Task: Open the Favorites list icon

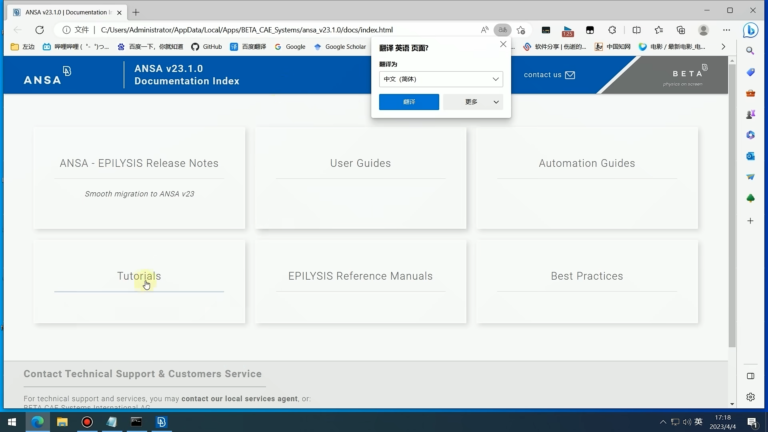Action: (x=659, y=30)
